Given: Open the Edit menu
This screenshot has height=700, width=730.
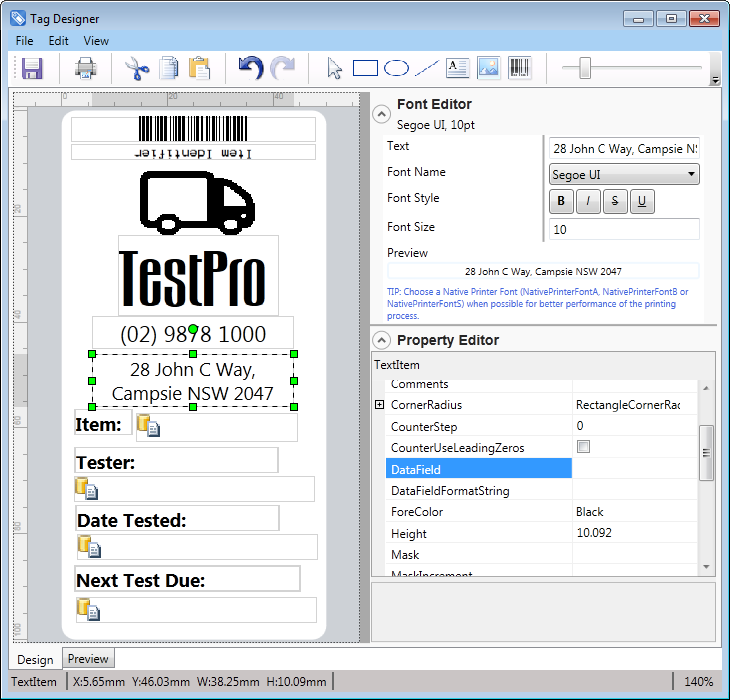Looking at the screenshot, I should [x=59, y=41].
